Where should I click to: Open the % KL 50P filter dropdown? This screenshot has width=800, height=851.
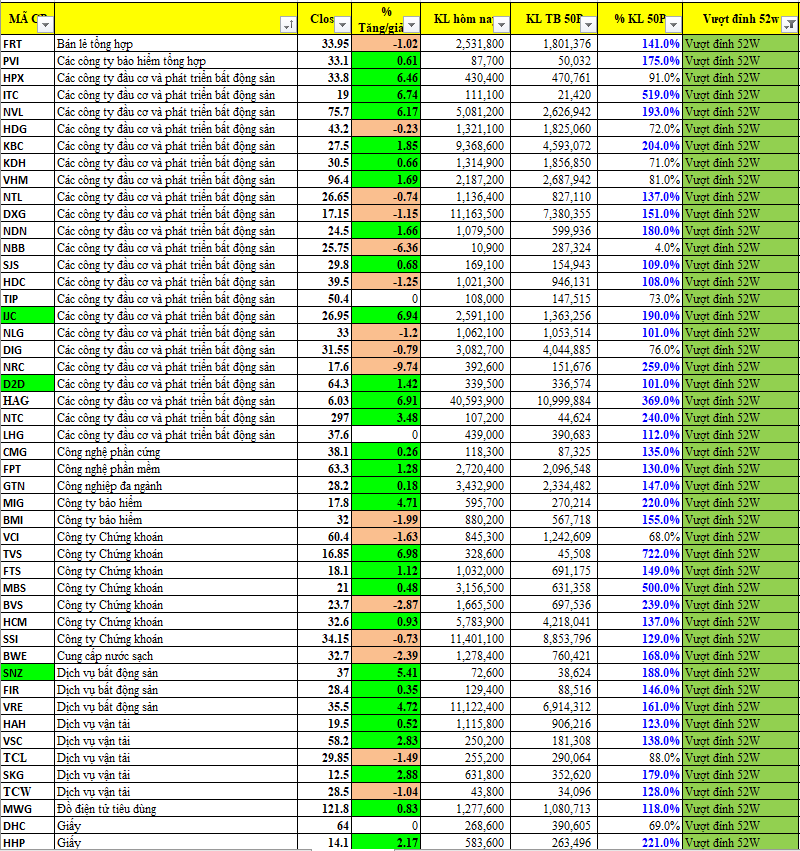(673, 25)
